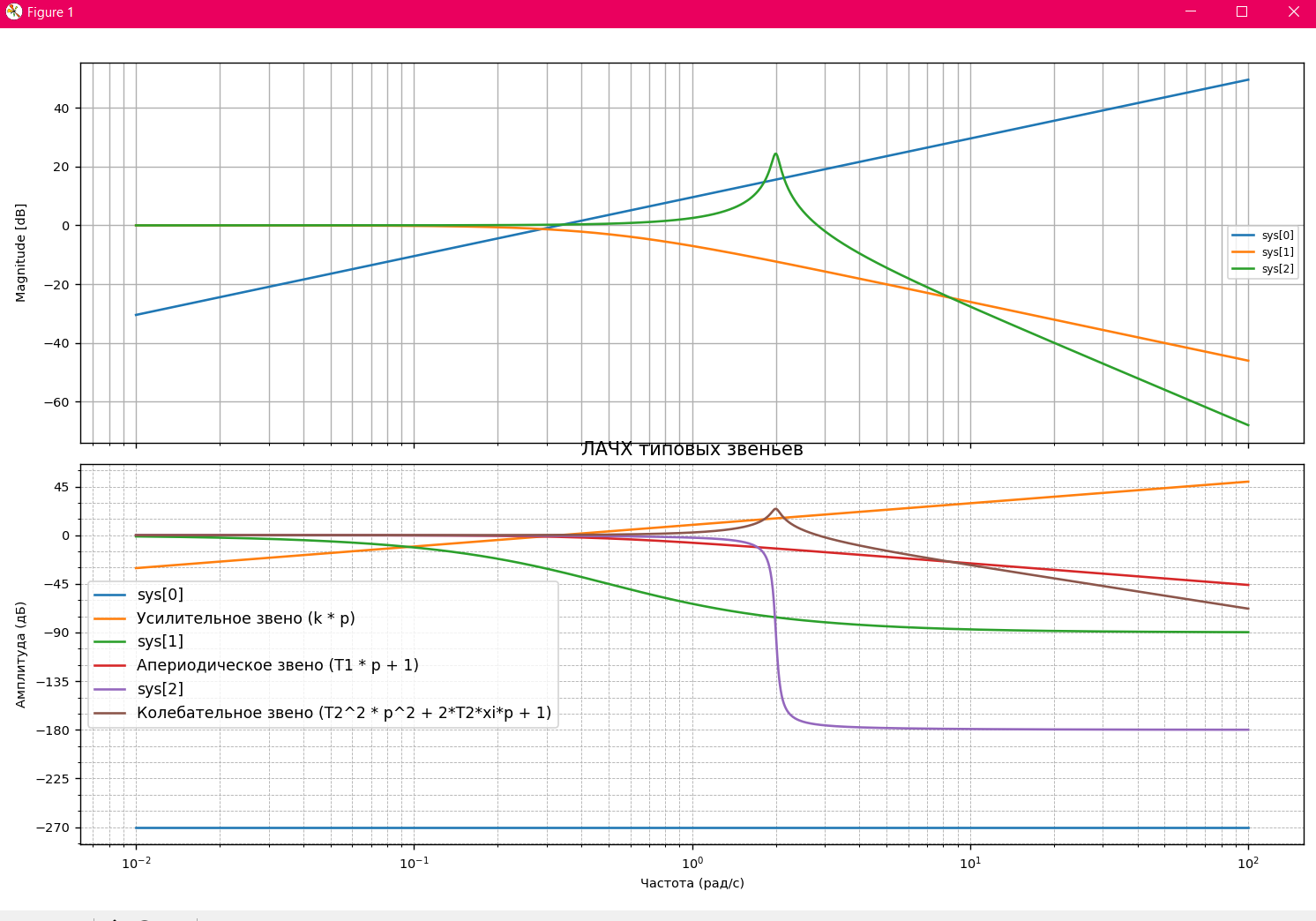The height and width of the screenshot is (921, 1316).
Task: Click the 'ЛАЧХ типовых звеньев' plot title
Action: coord(692,450)
